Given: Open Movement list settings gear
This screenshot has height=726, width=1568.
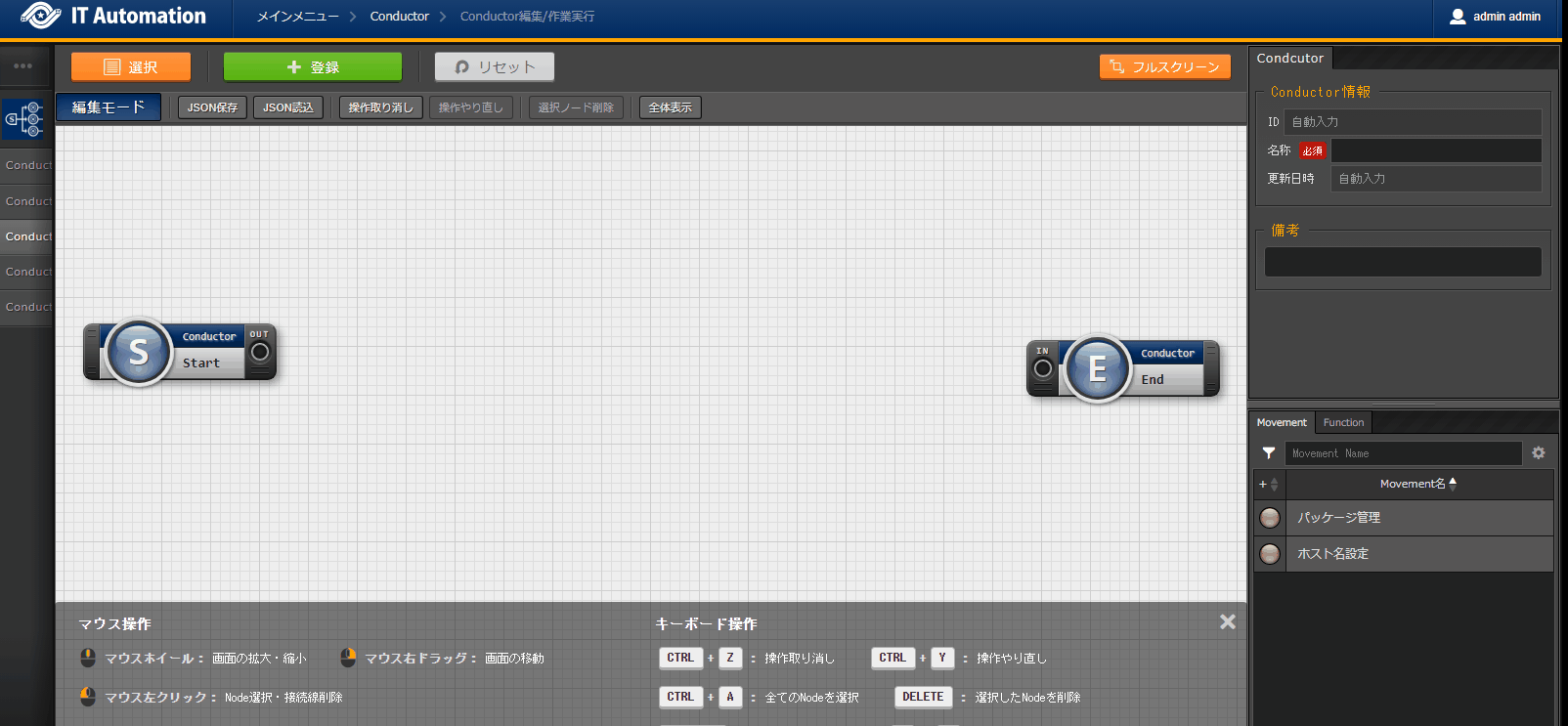Looking at the screenshot, I should (x=1539, y=453).
